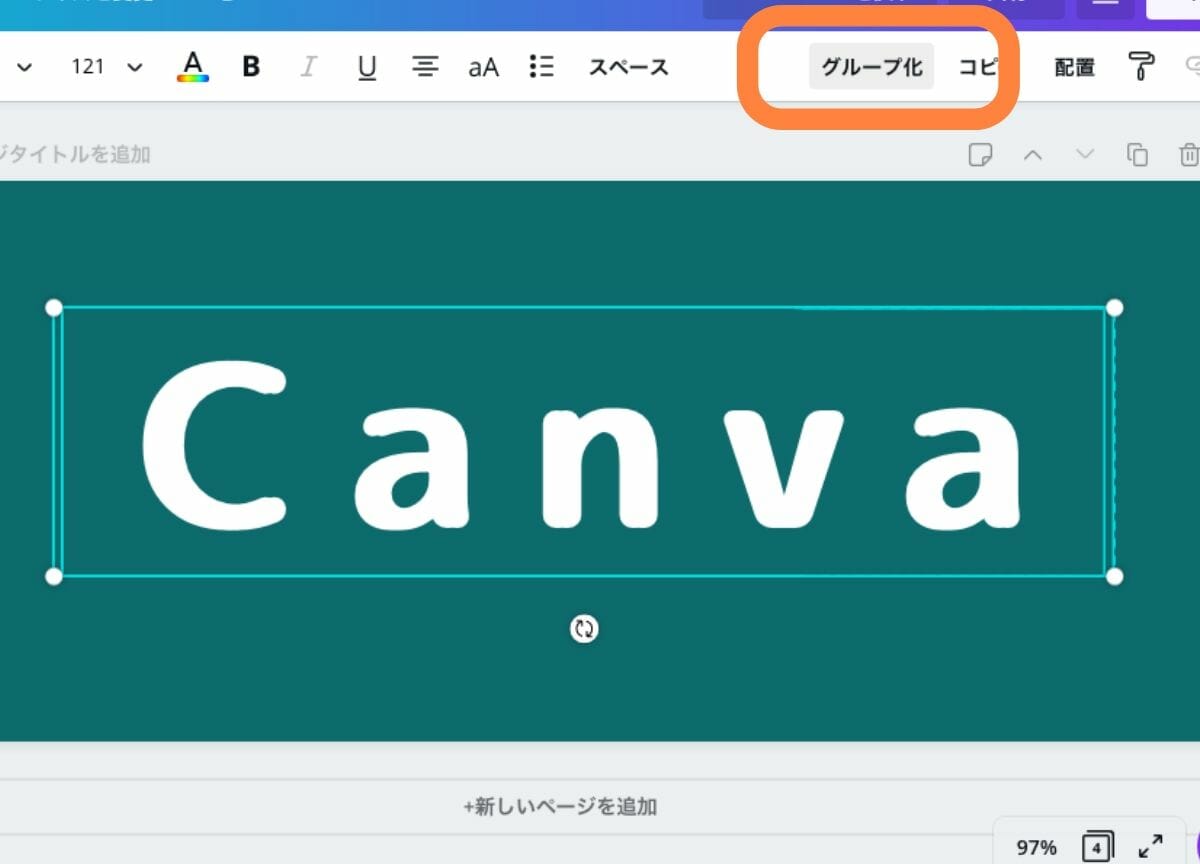Viewport: 1200px width, 864px height.
Task: Toggle underline formatting with the U icon
Action: point(367,67)
